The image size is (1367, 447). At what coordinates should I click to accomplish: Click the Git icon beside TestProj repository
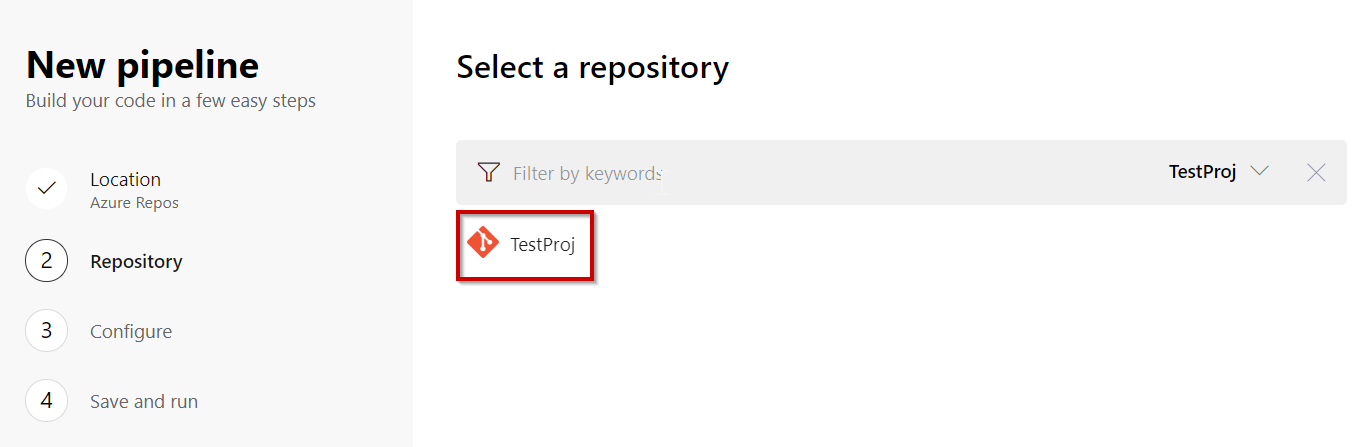tap(483, 244)
